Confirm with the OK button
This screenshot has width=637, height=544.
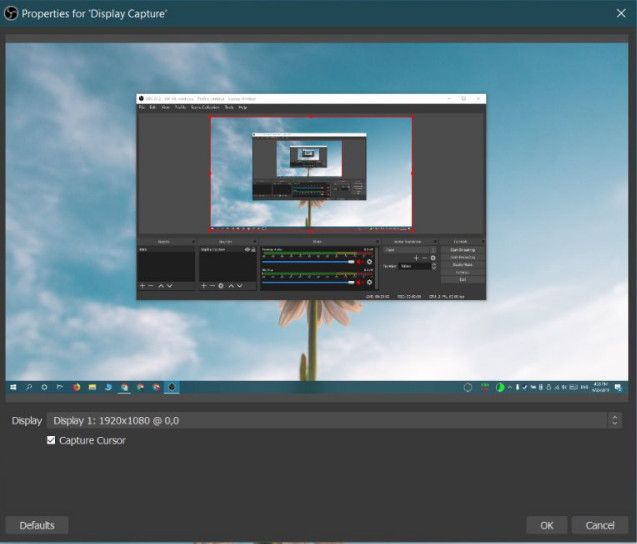(547, 525)
